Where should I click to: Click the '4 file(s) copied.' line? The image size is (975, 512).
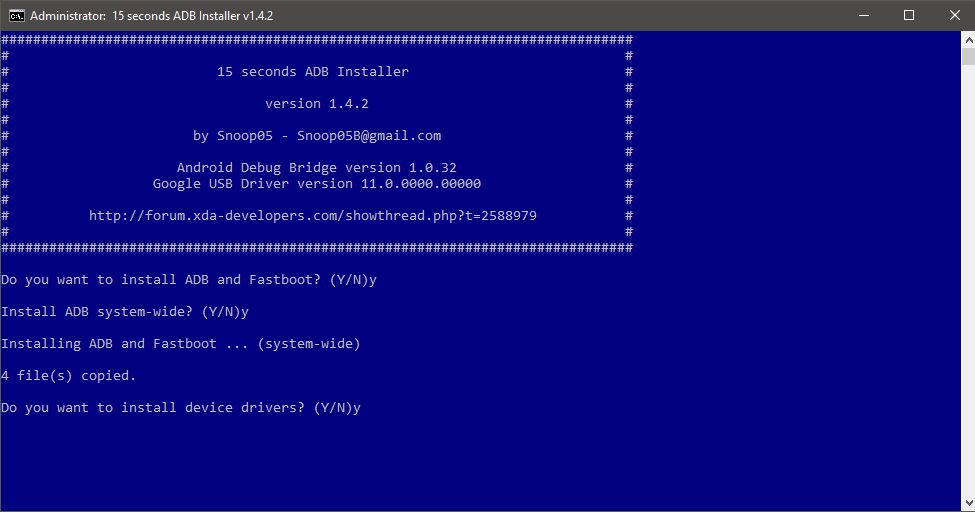[68, 376]
